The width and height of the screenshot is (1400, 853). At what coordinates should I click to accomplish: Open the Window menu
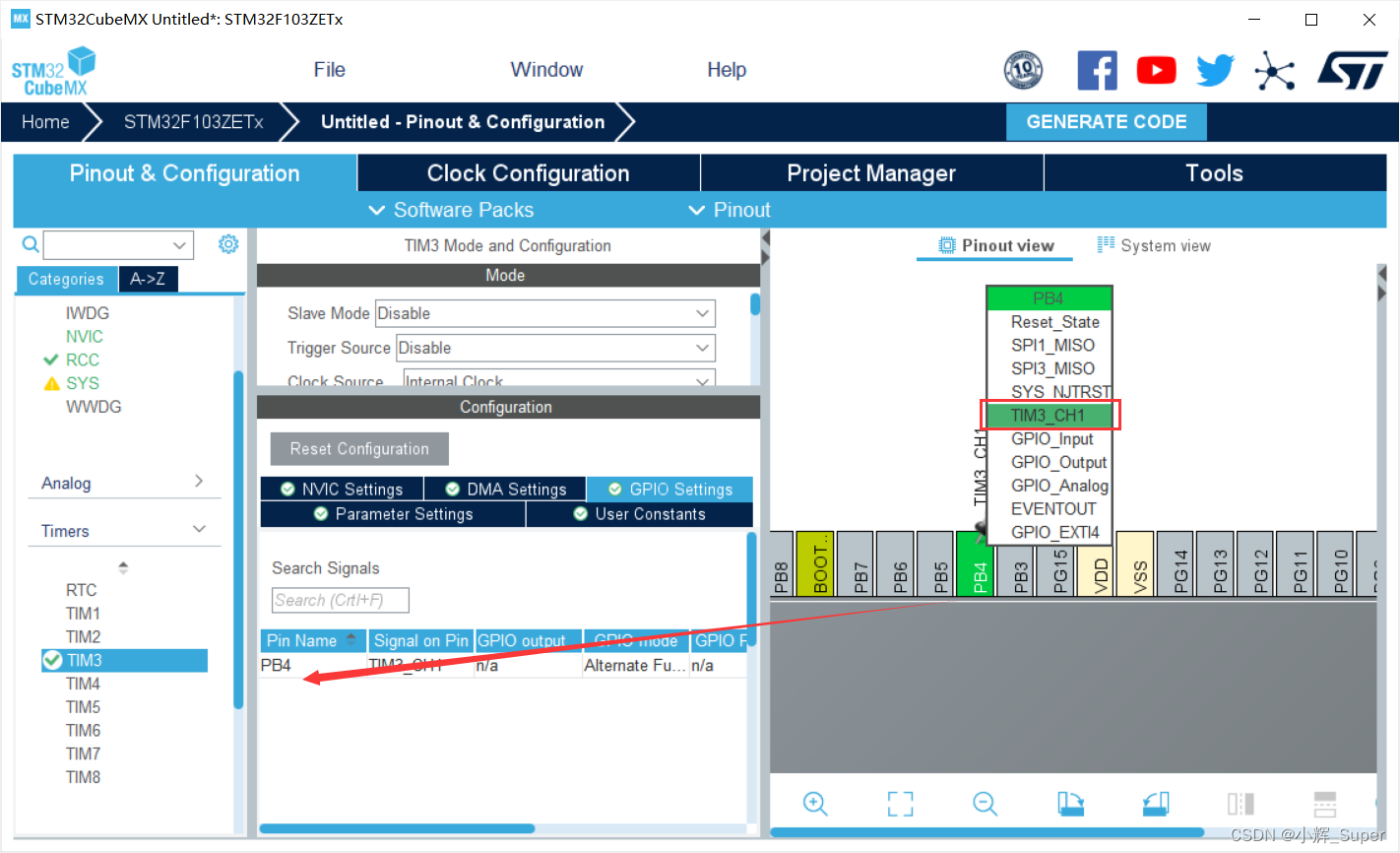546,70
